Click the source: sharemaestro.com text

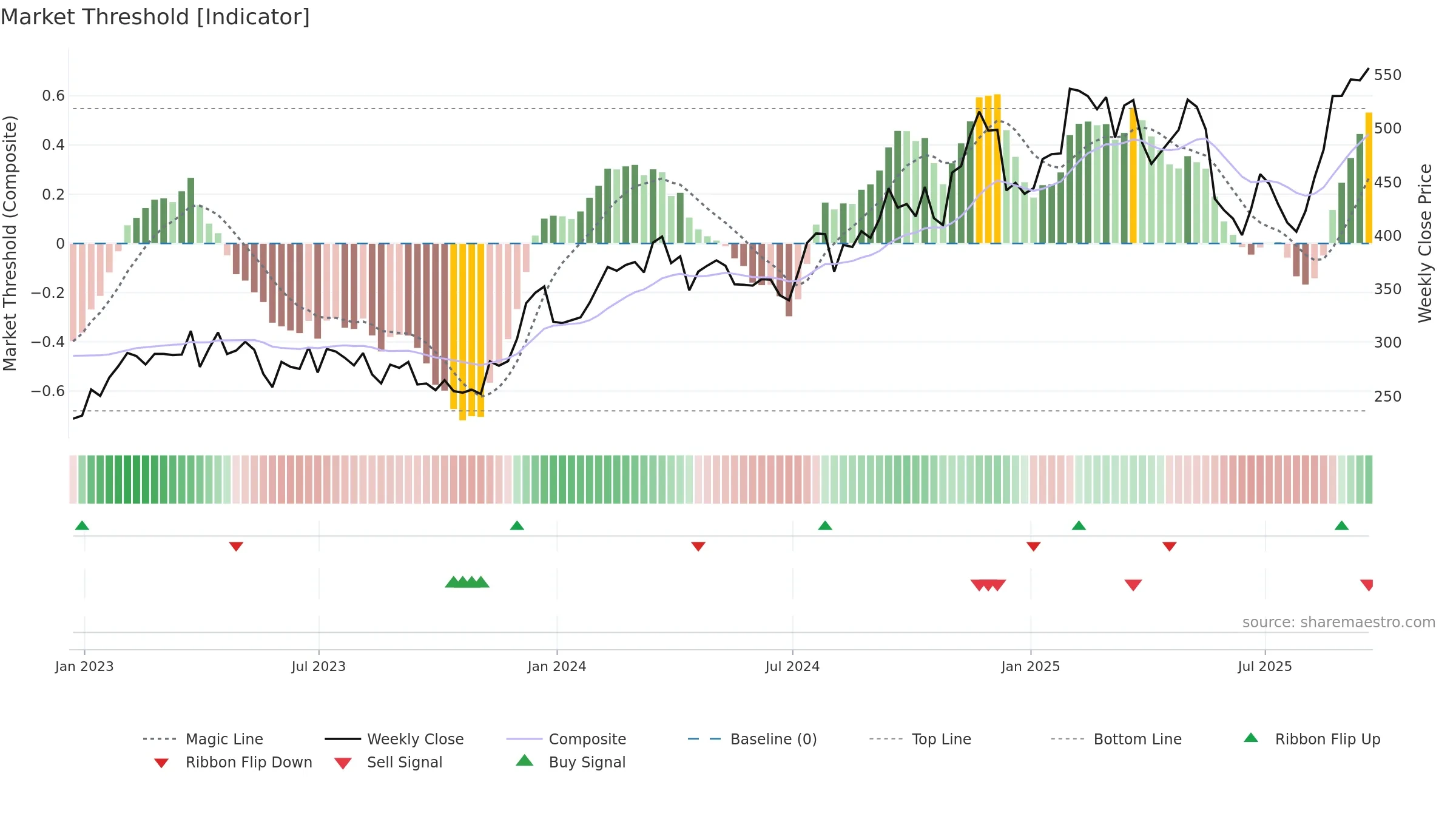click(x=1339, y=622)
